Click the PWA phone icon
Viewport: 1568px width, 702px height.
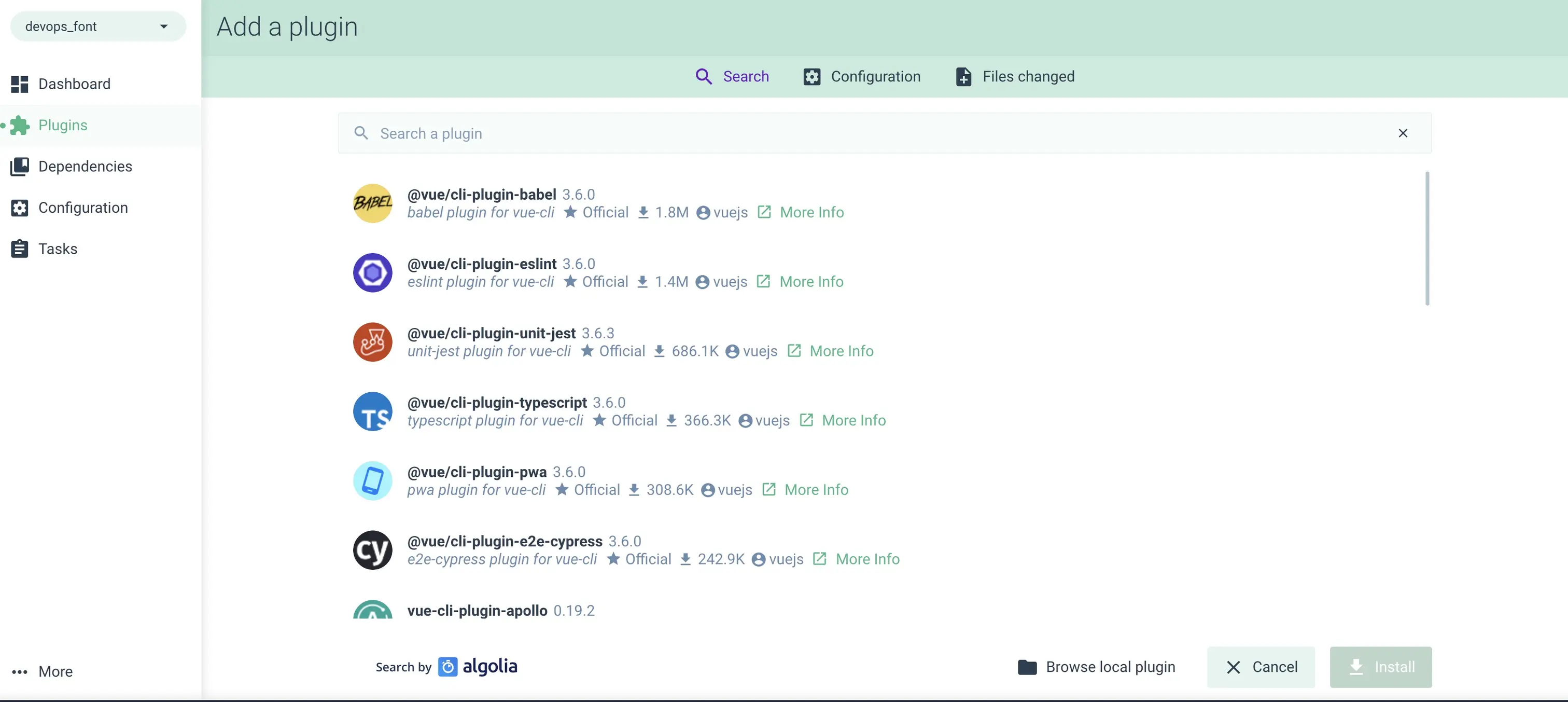coord(372,481)
